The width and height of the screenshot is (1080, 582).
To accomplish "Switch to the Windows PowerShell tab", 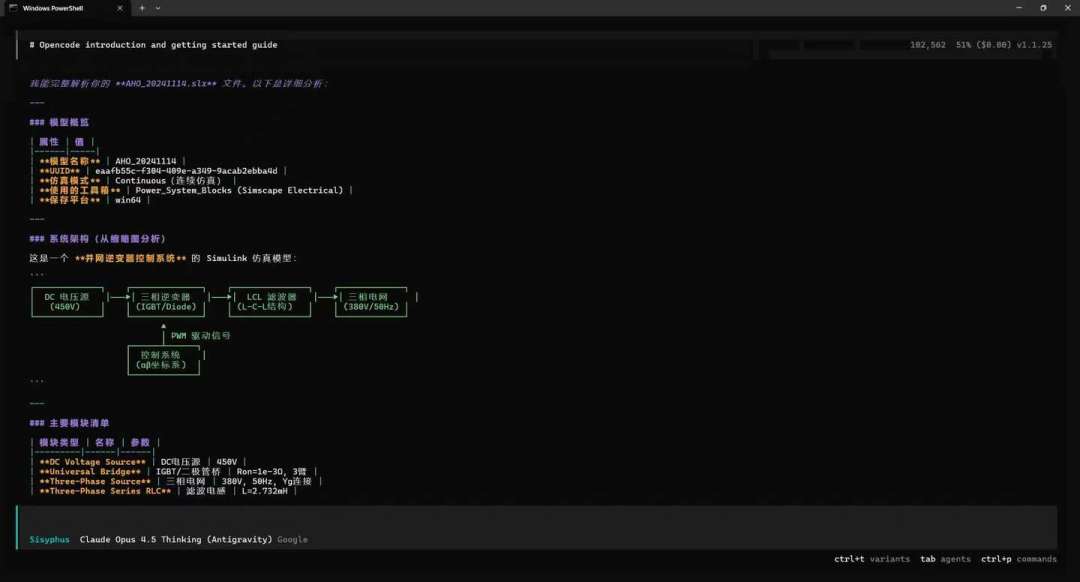I will pyautogui.click(x=65, y=8).
